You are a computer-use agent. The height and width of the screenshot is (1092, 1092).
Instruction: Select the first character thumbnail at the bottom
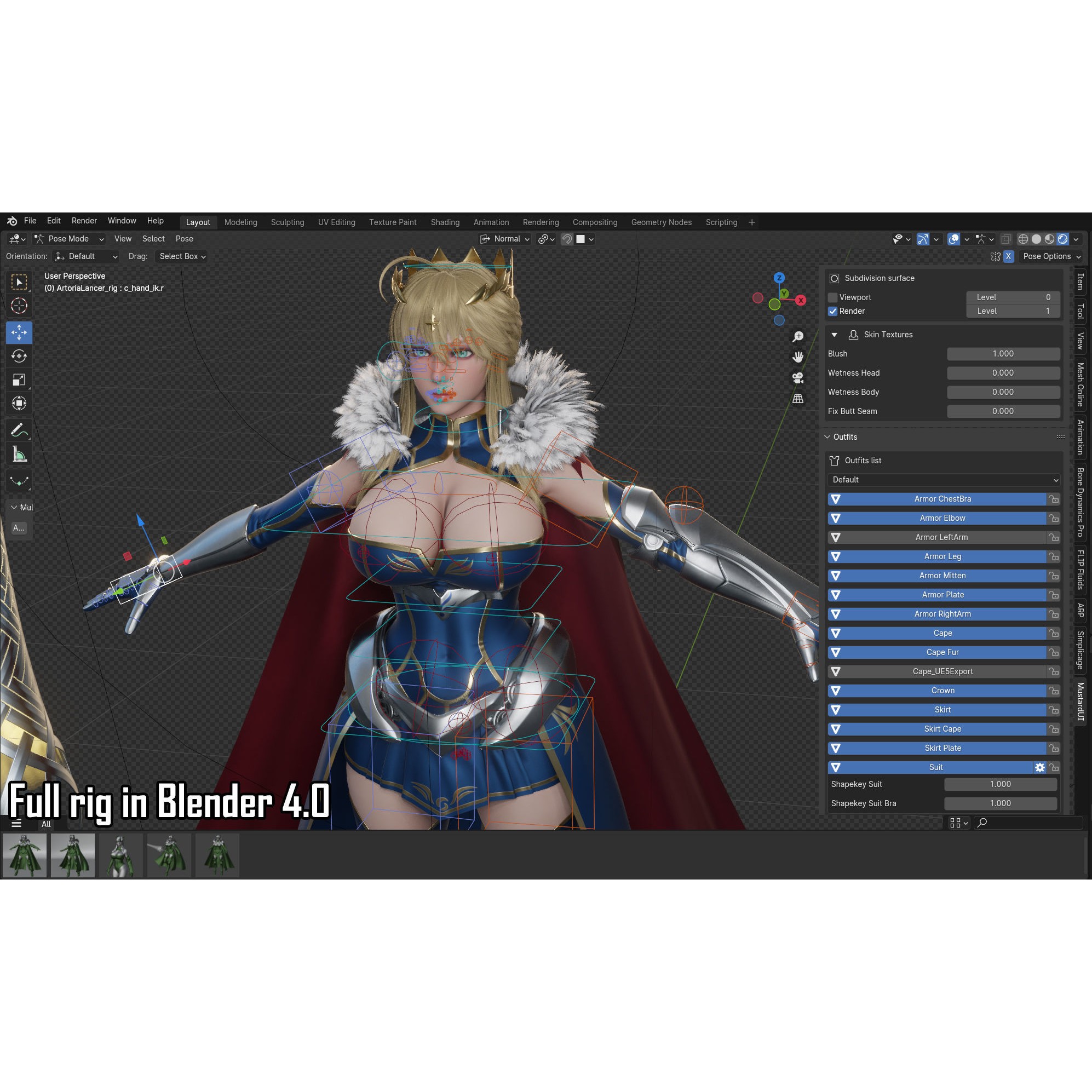click(x=24, y=855)
